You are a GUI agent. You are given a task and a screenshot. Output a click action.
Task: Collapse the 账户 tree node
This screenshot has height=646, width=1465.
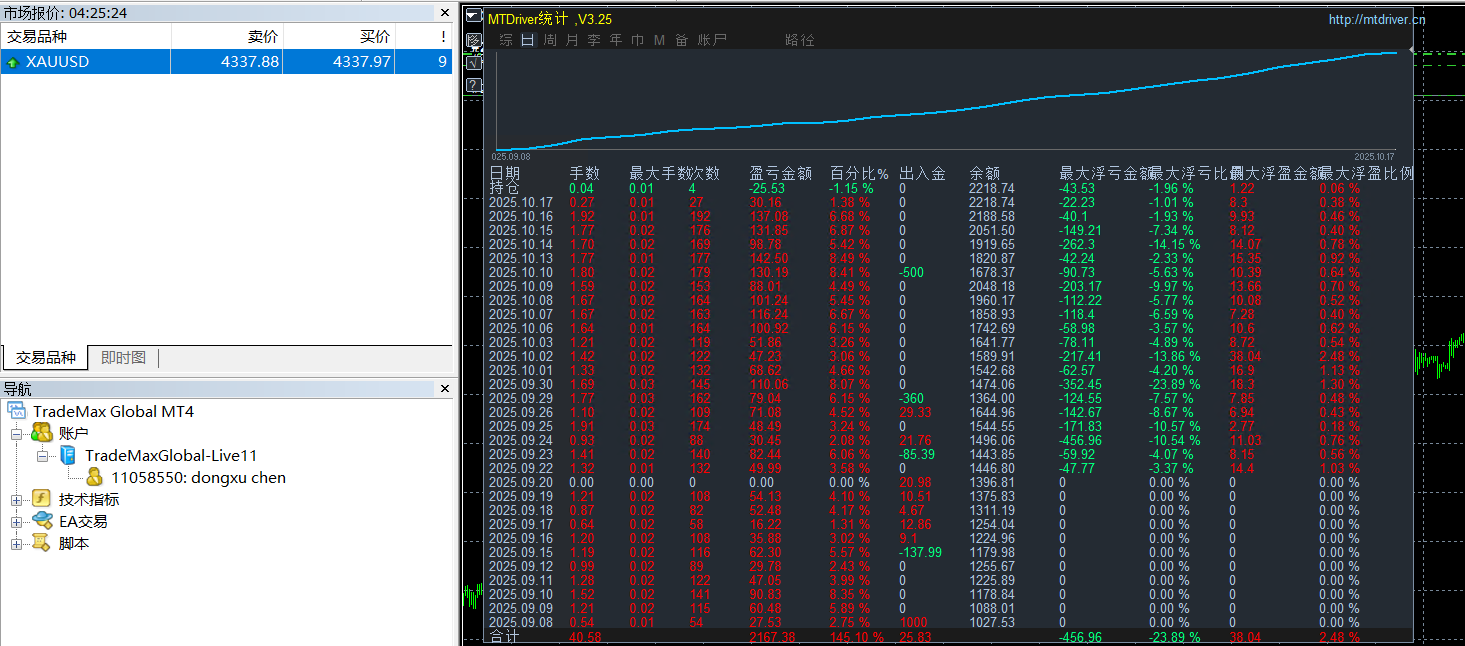[16, 434]
